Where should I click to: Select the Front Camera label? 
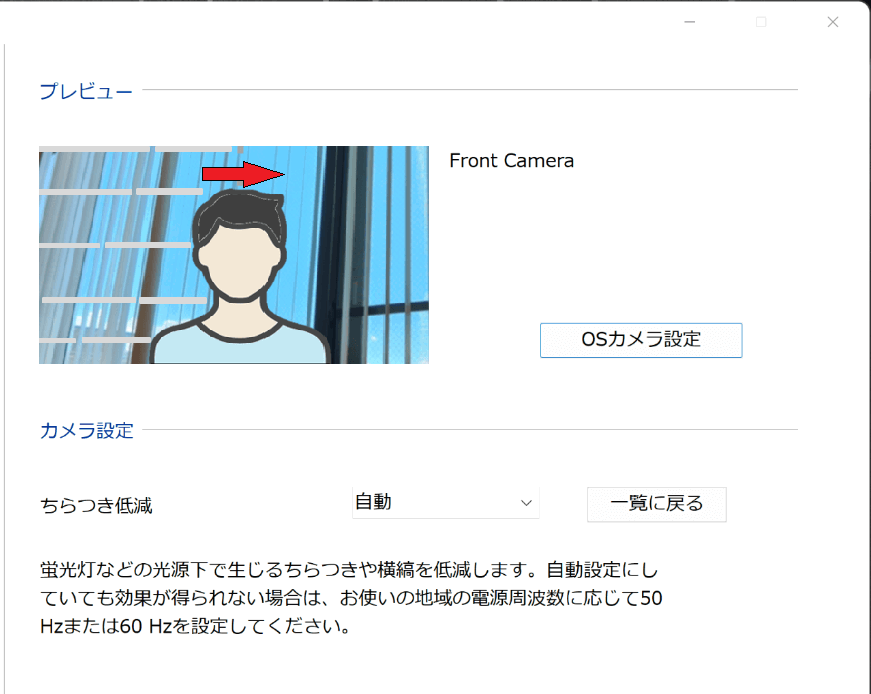point(512,161)
